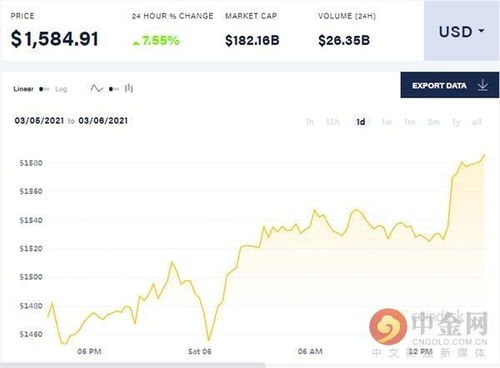Toggle the Linear/Log scale switch
Viewport: 500px width, 368px height.
click(44, 89)
